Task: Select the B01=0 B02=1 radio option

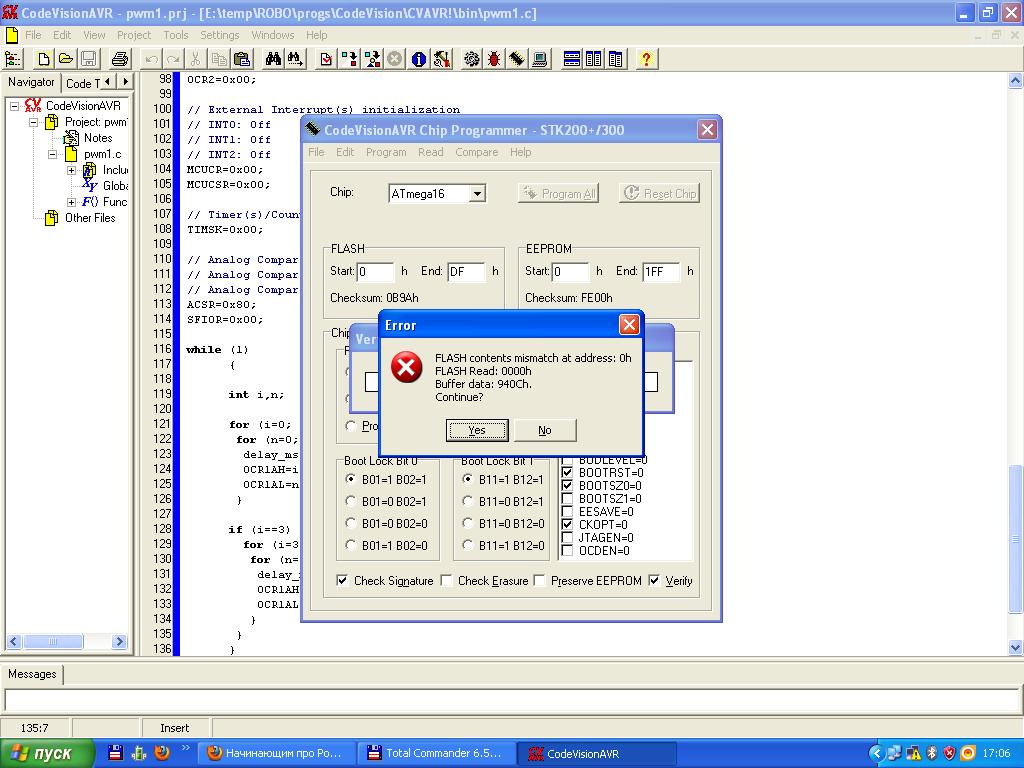Action: pos(351,501)
